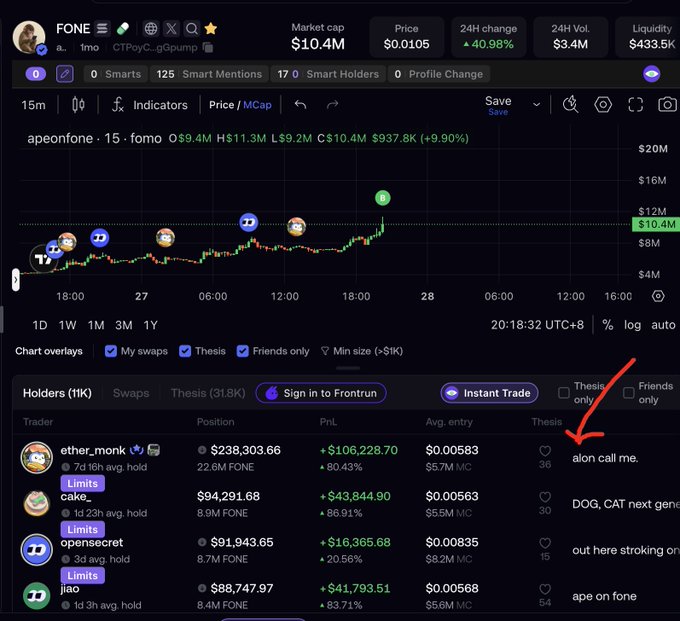Click the Instant Trade button
The height and width of the screenshot is (621, 680).
click(x=489, y=393)
